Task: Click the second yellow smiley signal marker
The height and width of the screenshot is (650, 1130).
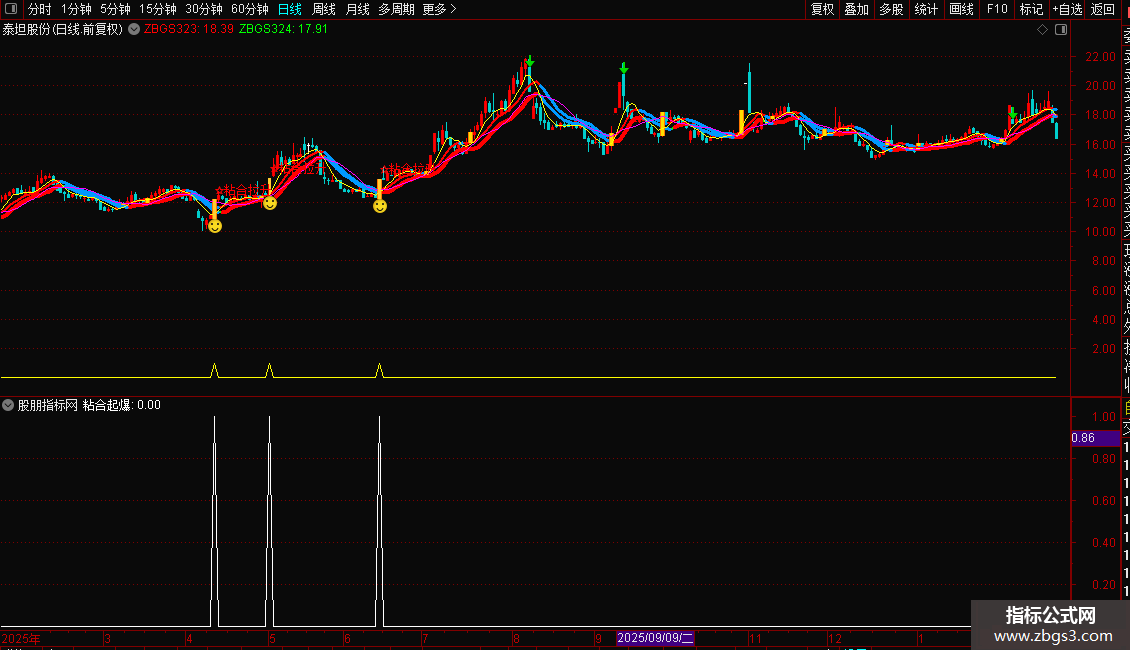Action: (270, 203)
